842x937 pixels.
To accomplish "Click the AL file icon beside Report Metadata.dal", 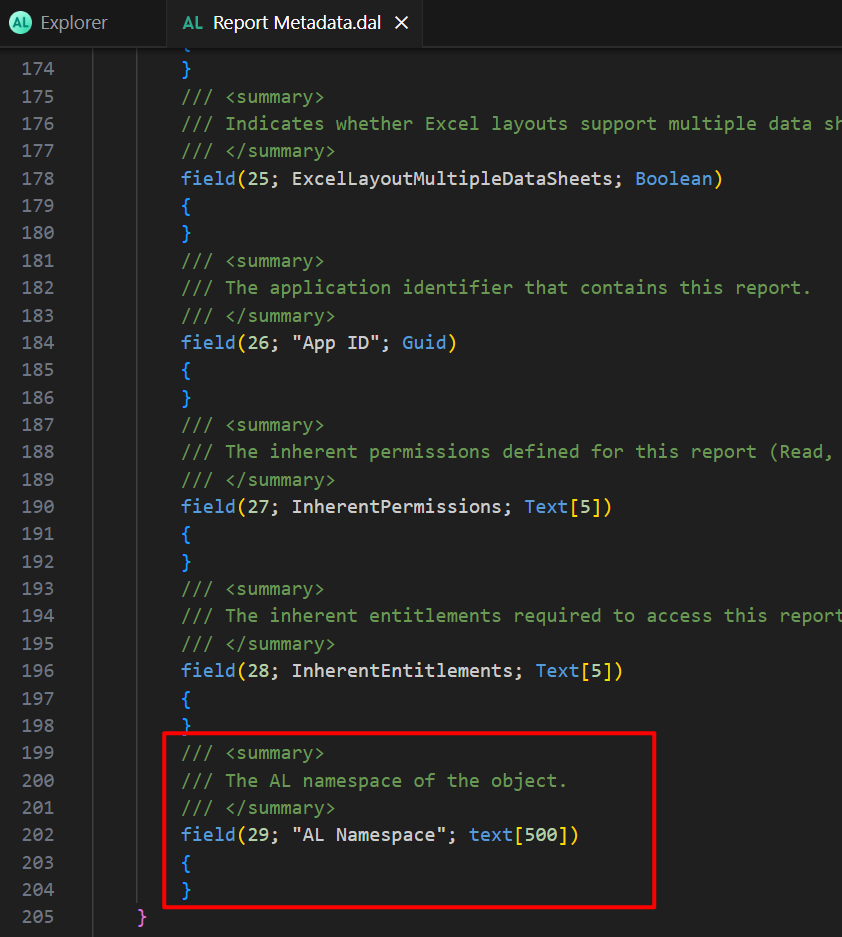I will coord(192,23).
